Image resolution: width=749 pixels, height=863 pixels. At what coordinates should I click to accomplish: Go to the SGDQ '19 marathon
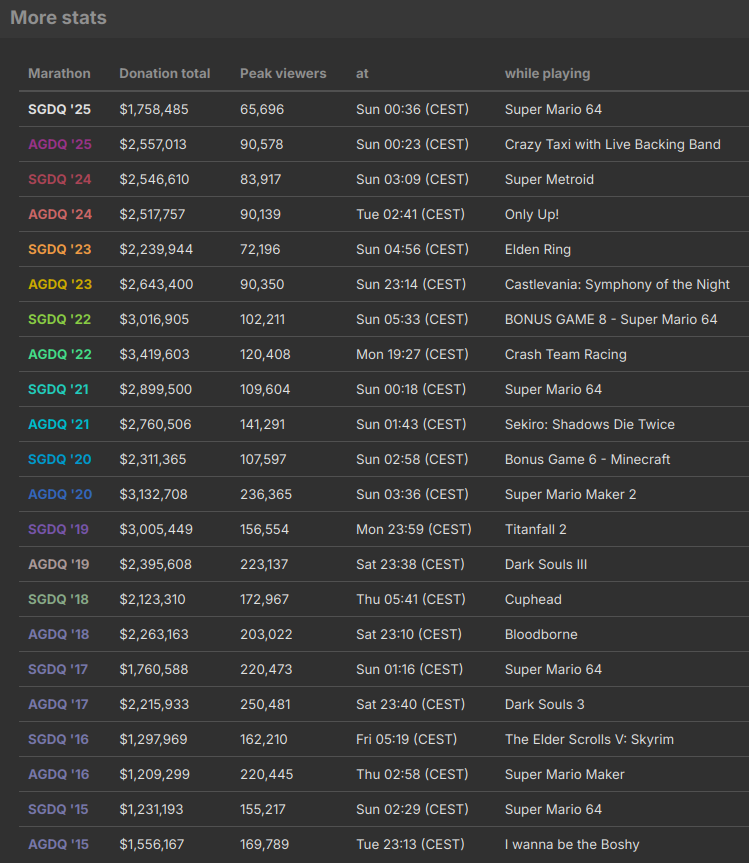58,529
